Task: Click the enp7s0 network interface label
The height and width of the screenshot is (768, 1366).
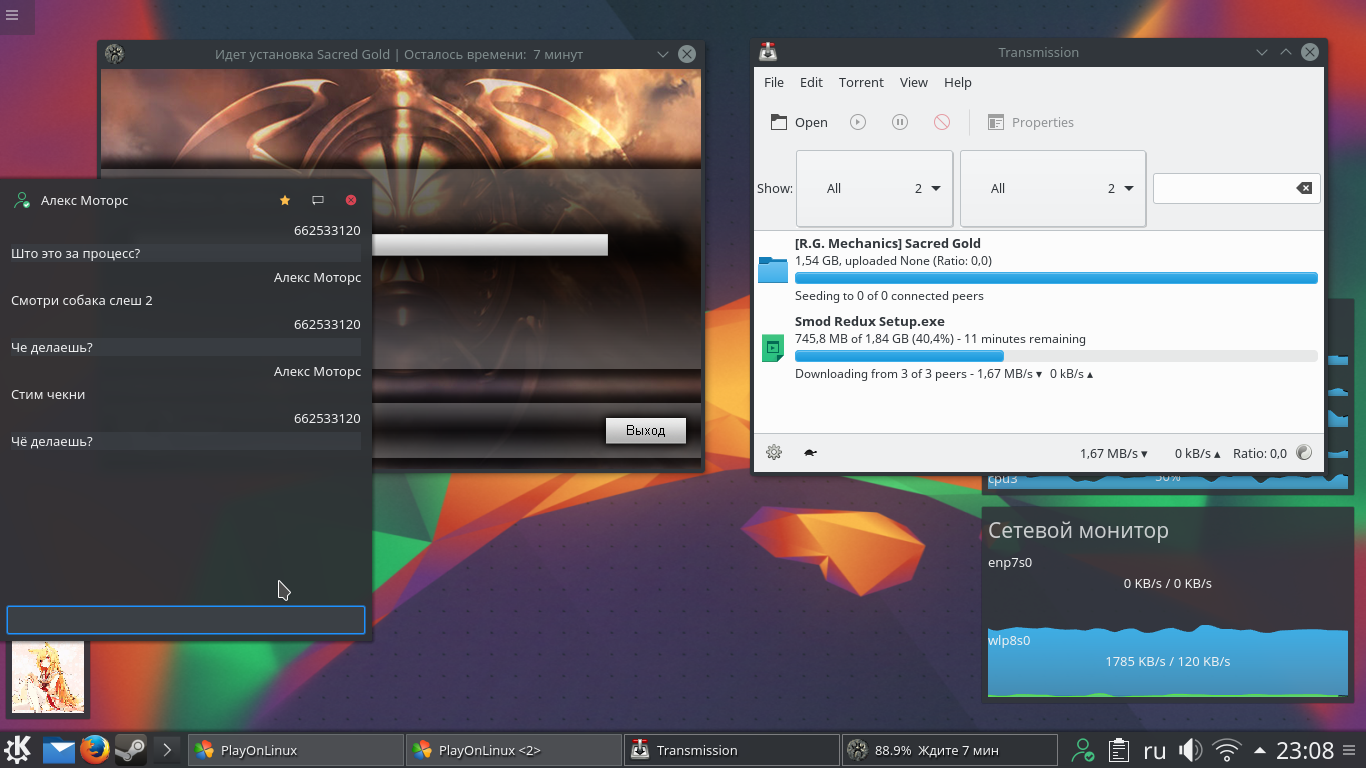Action: pos(1010,562)
